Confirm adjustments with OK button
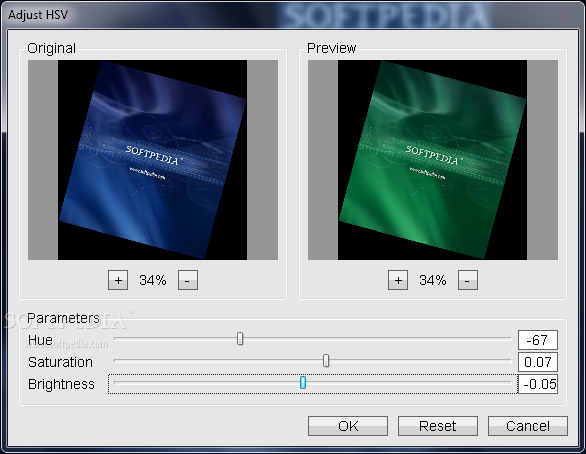The height and width of the screenshot is (454, 586). click(348, 426)
